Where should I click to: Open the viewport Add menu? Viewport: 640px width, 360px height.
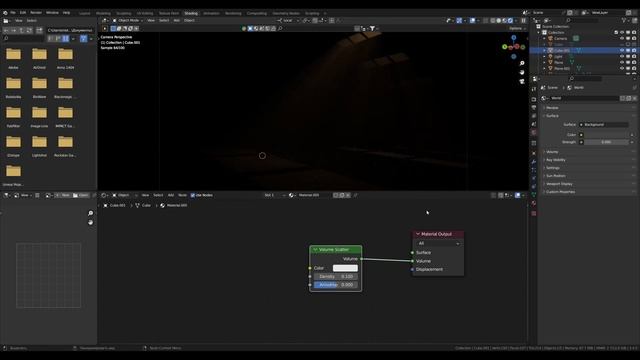[x=176, y=20]
